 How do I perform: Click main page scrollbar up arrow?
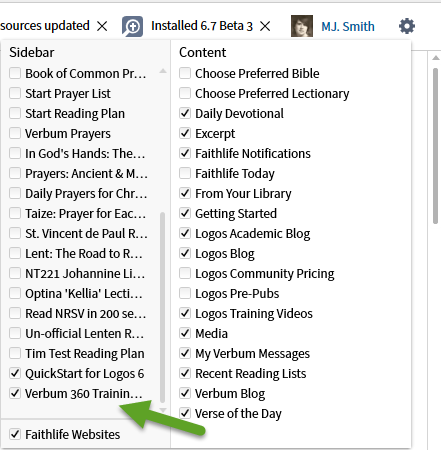point(436,58)
